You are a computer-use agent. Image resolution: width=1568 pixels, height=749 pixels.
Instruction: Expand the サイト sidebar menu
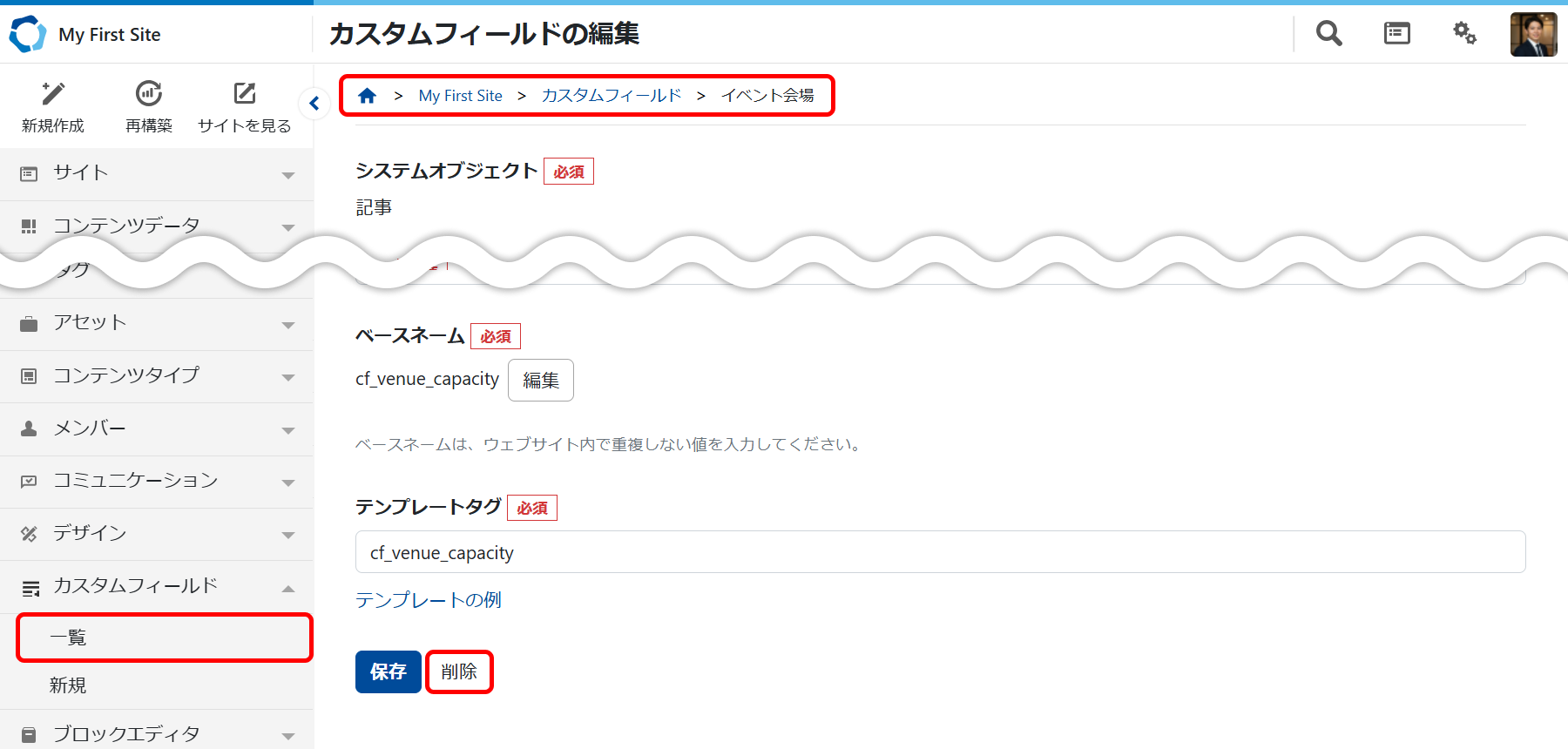157,173
